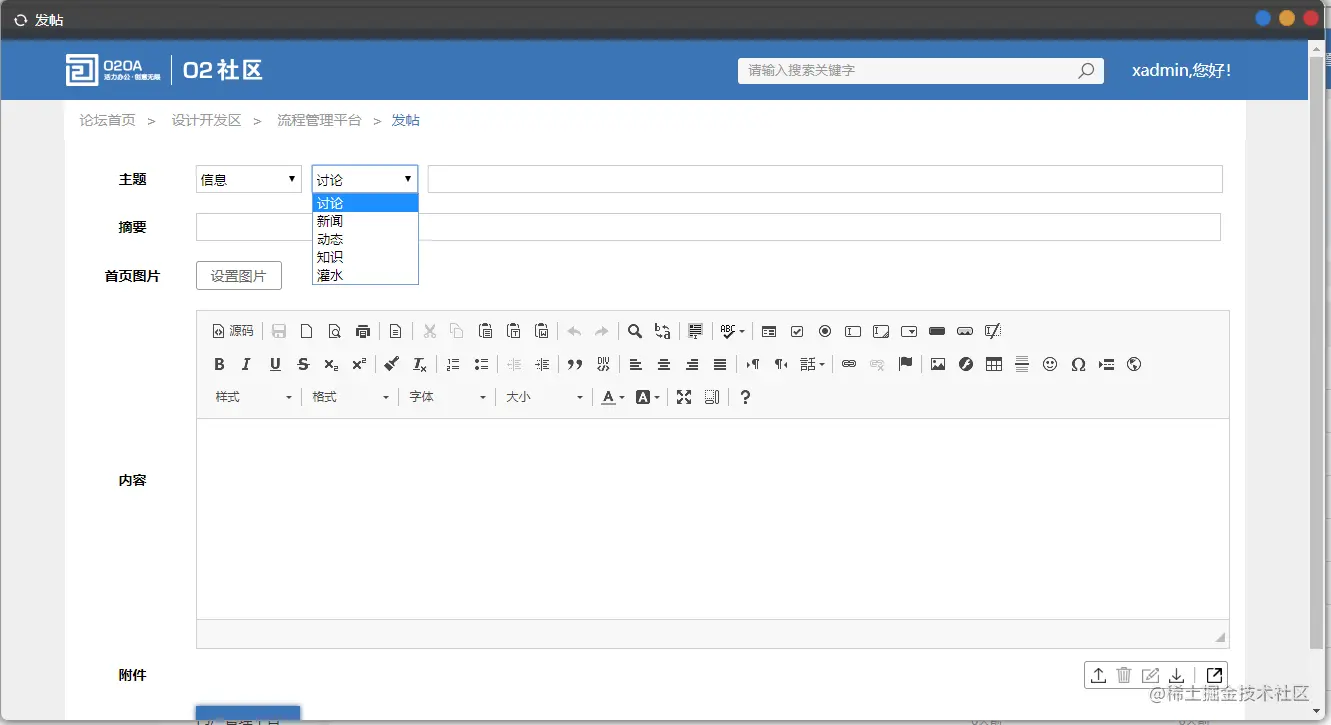Click the 设置图片 button
This screenshot has height=725, width=1331.
[239, 276]
